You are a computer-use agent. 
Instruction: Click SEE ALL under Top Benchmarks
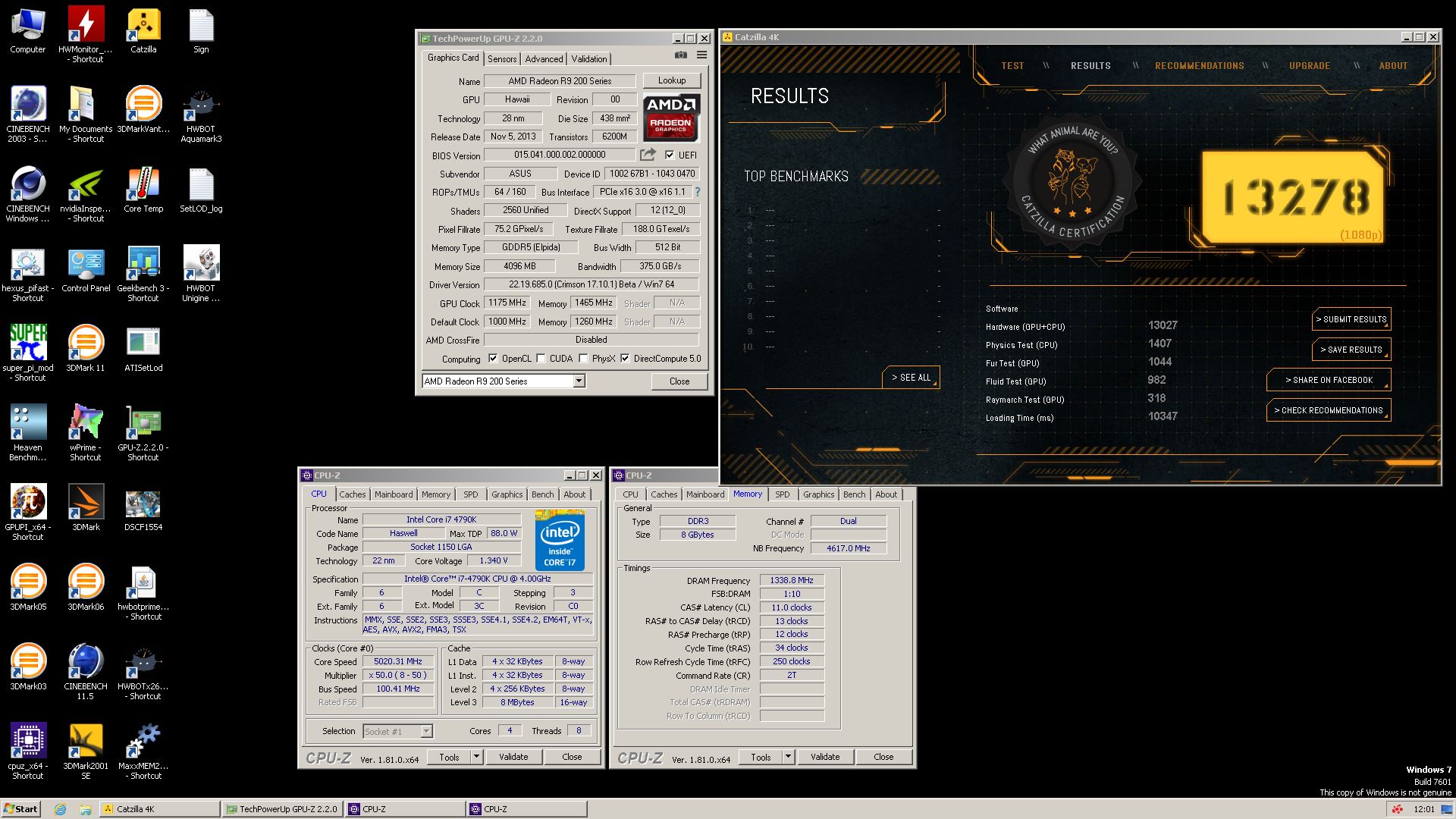coord(911,378)
